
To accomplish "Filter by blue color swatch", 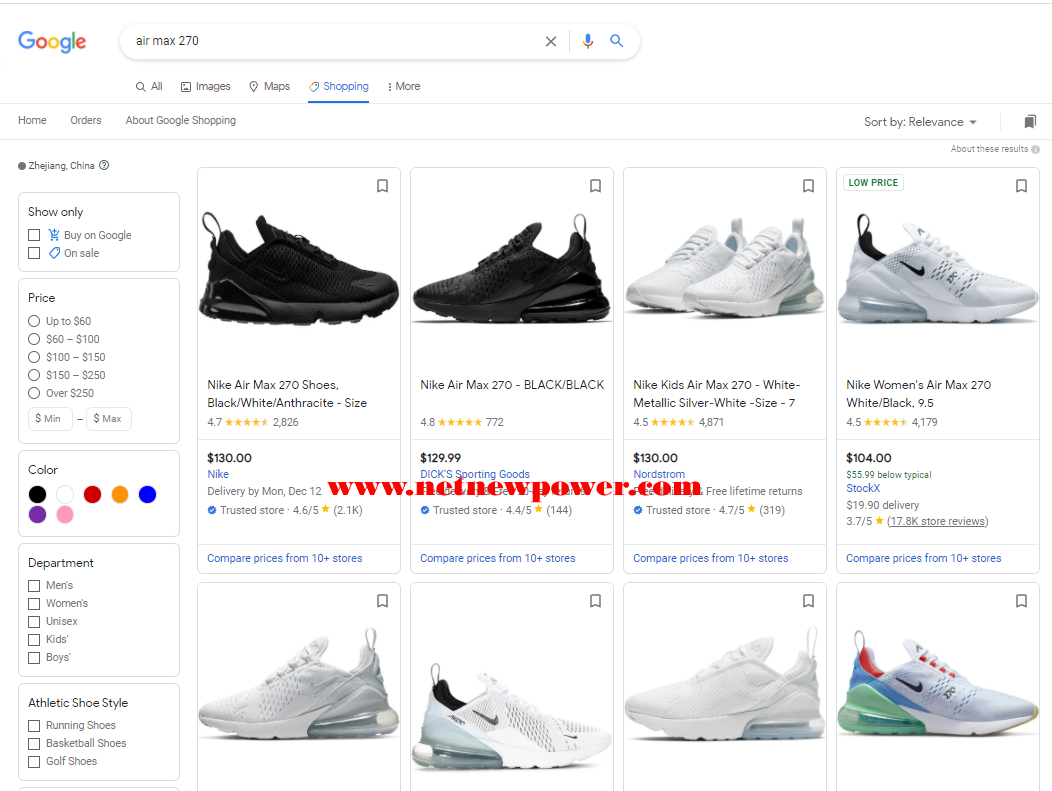I will click(x=148, y=494).
